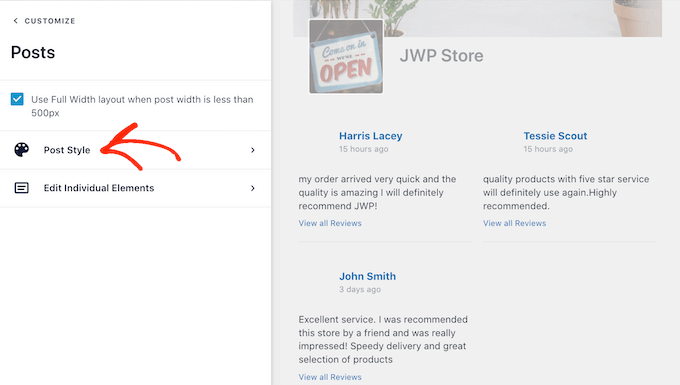Click the plant cover photo banner
This screenshot has height=385, width=680.
[477, 18]
